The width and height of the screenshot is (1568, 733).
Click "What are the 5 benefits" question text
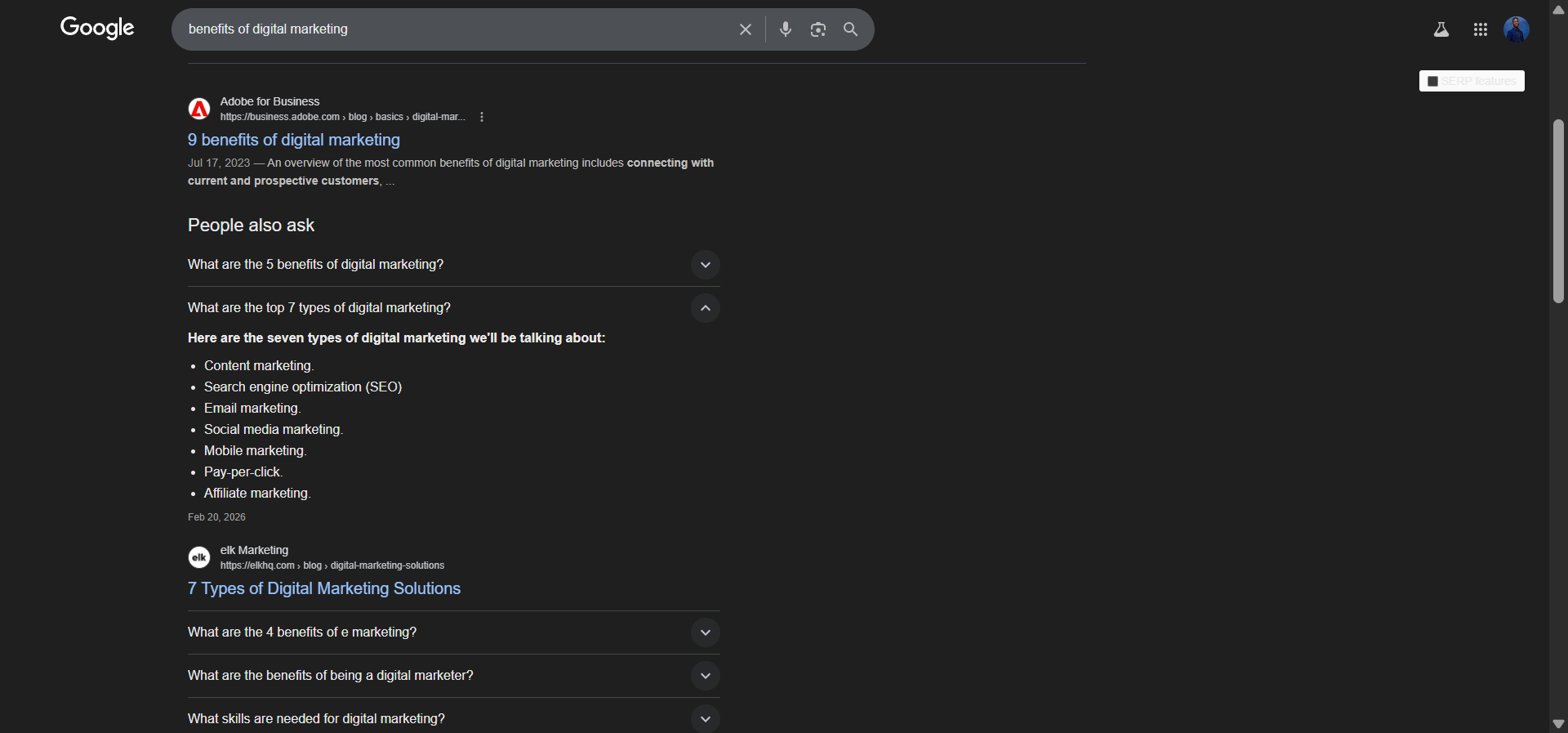[x=315, y=265]
